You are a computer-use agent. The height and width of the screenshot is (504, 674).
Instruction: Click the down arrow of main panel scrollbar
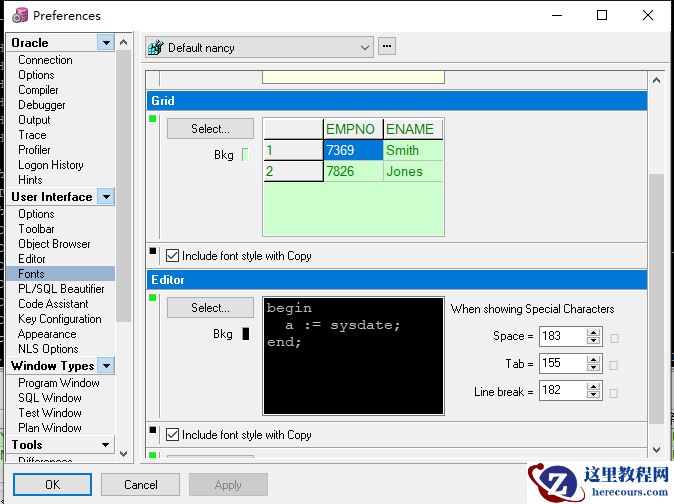point(656,449)
